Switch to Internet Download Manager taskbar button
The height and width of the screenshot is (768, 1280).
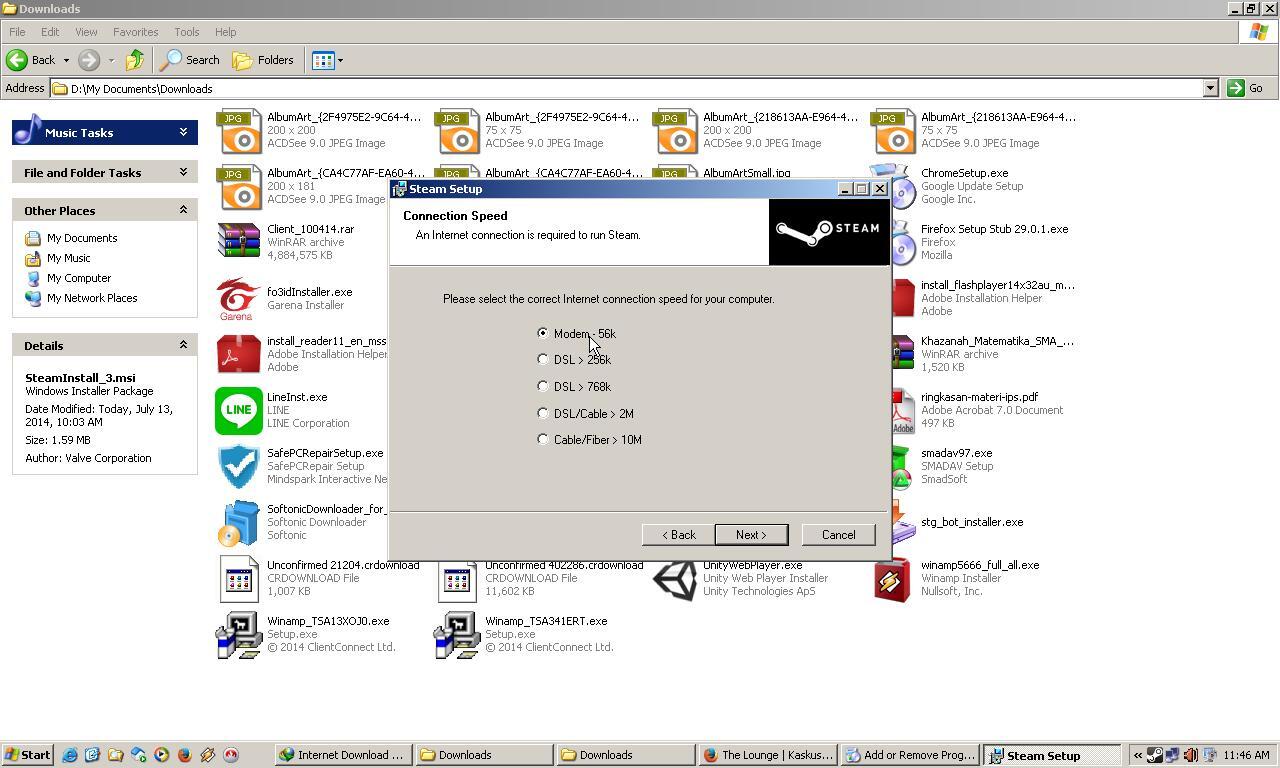click(x=341, y=755)
